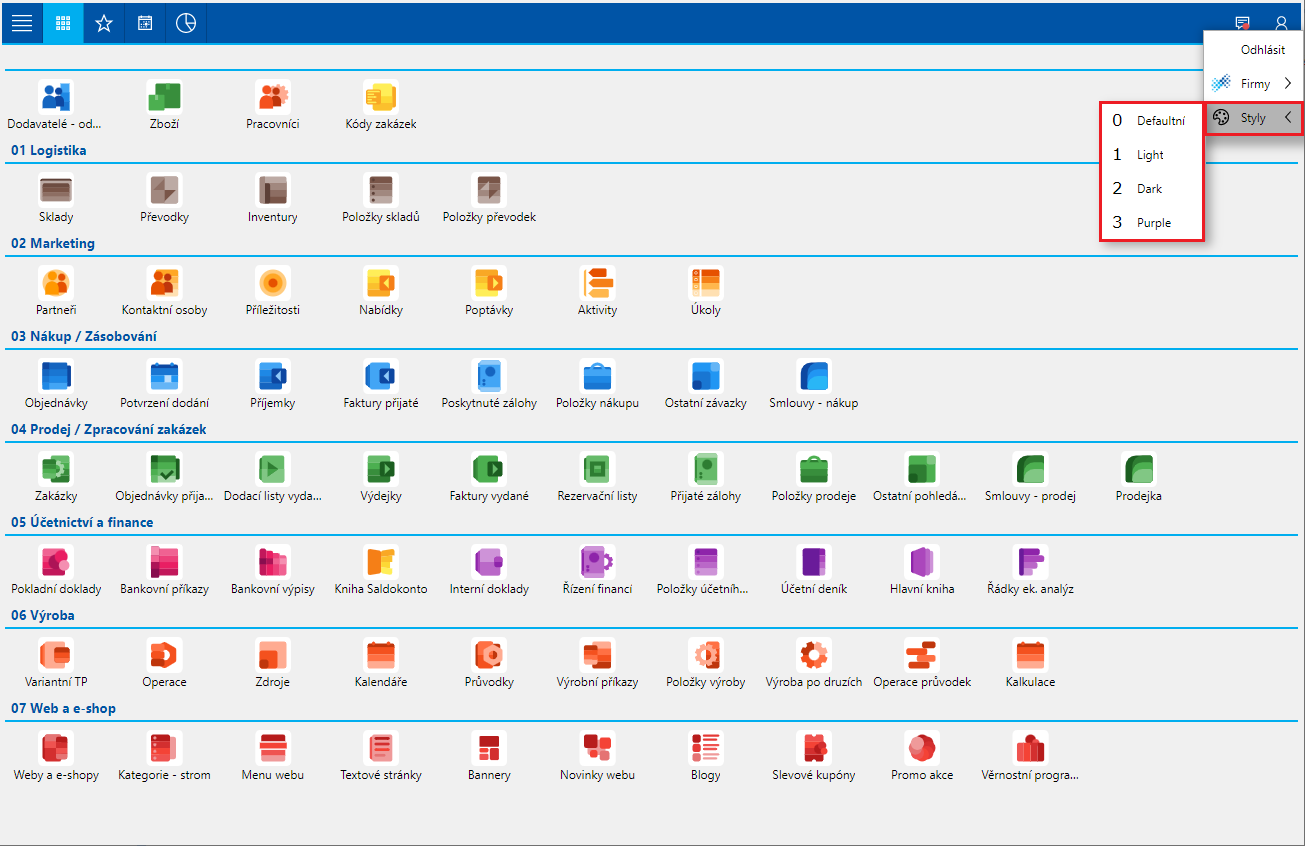Image resolution: width=1305 pixels, height=846 pixels.
Task: Open Účetní deník module
Action: (x=814, y=569)
